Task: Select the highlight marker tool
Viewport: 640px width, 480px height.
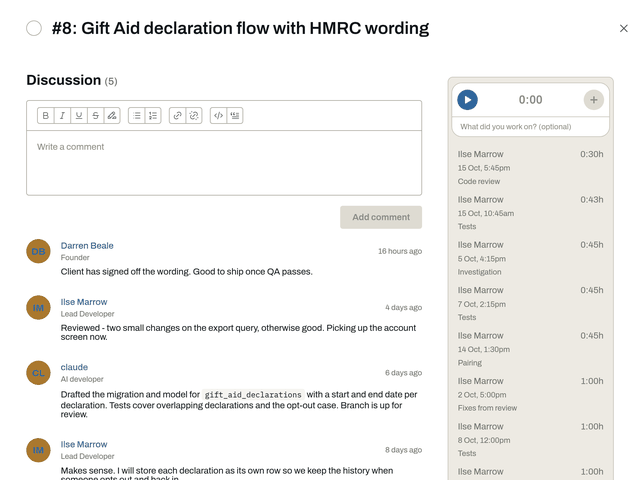Action: click(x=112, y=116)
